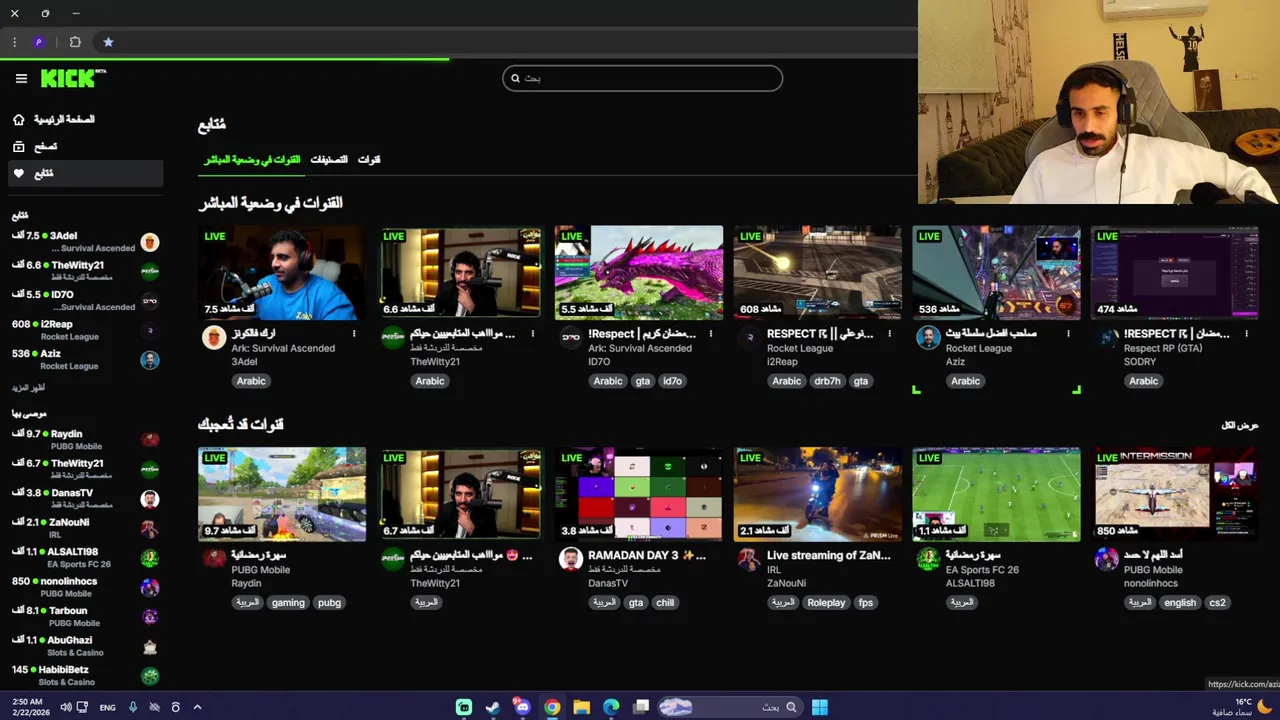
Task: Click the chill tag under DanasTV
Action: pyautogui.click(x=665, y=603)
